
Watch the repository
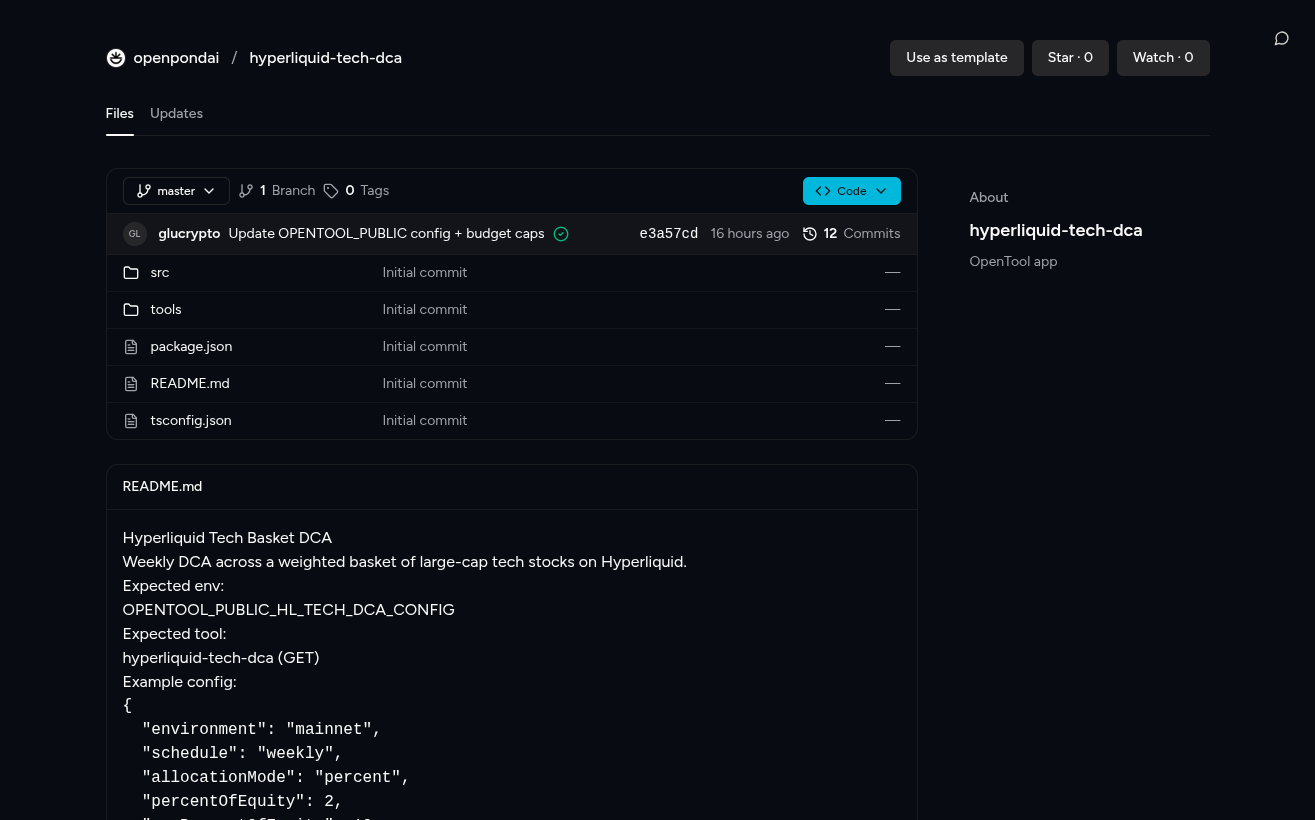click(x=1162, y=58)
